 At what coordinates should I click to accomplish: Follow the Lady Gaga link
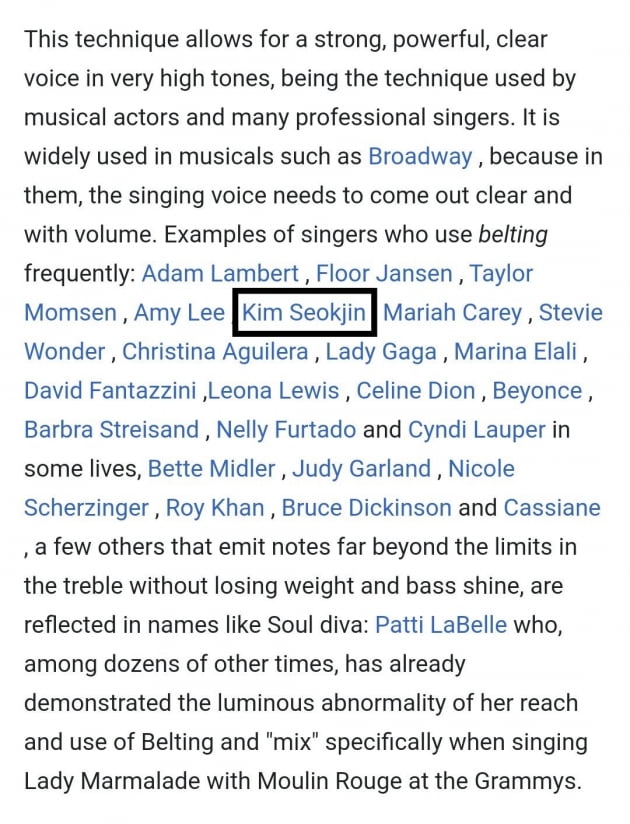(x=381, y=352)
